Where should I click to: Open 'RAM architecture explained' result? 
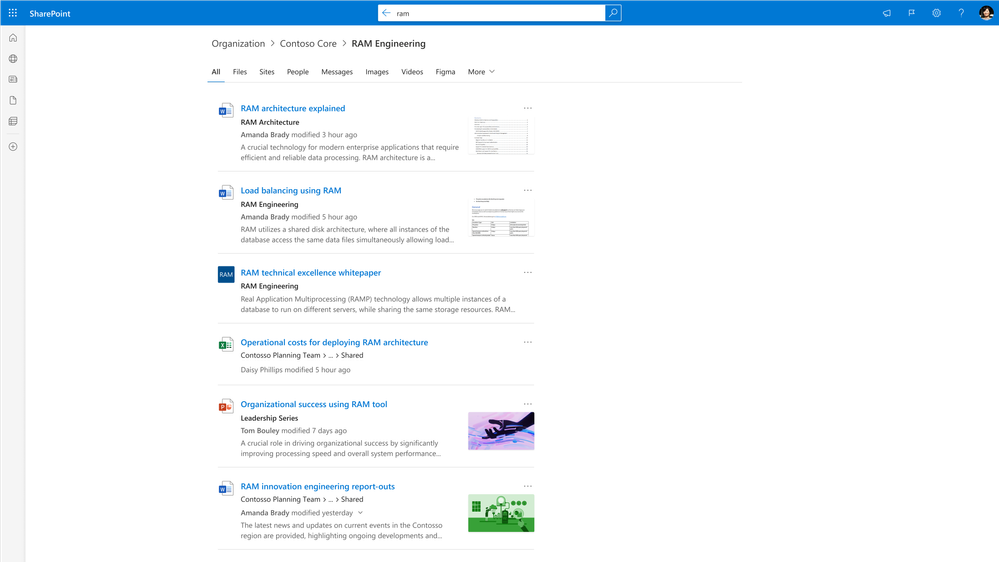click(x=293, y=108)
